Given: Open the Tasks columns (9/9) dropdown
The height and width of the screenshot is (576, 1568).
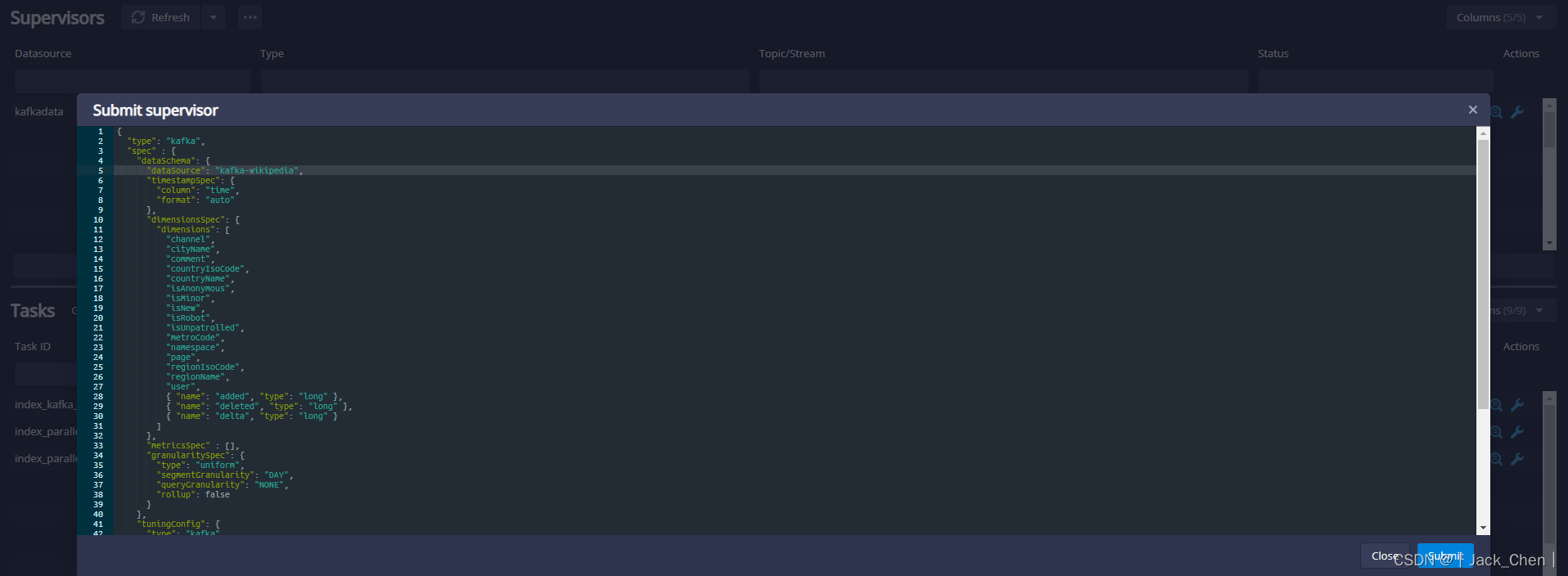Looking at the screenshot, I should [1521, 311].
